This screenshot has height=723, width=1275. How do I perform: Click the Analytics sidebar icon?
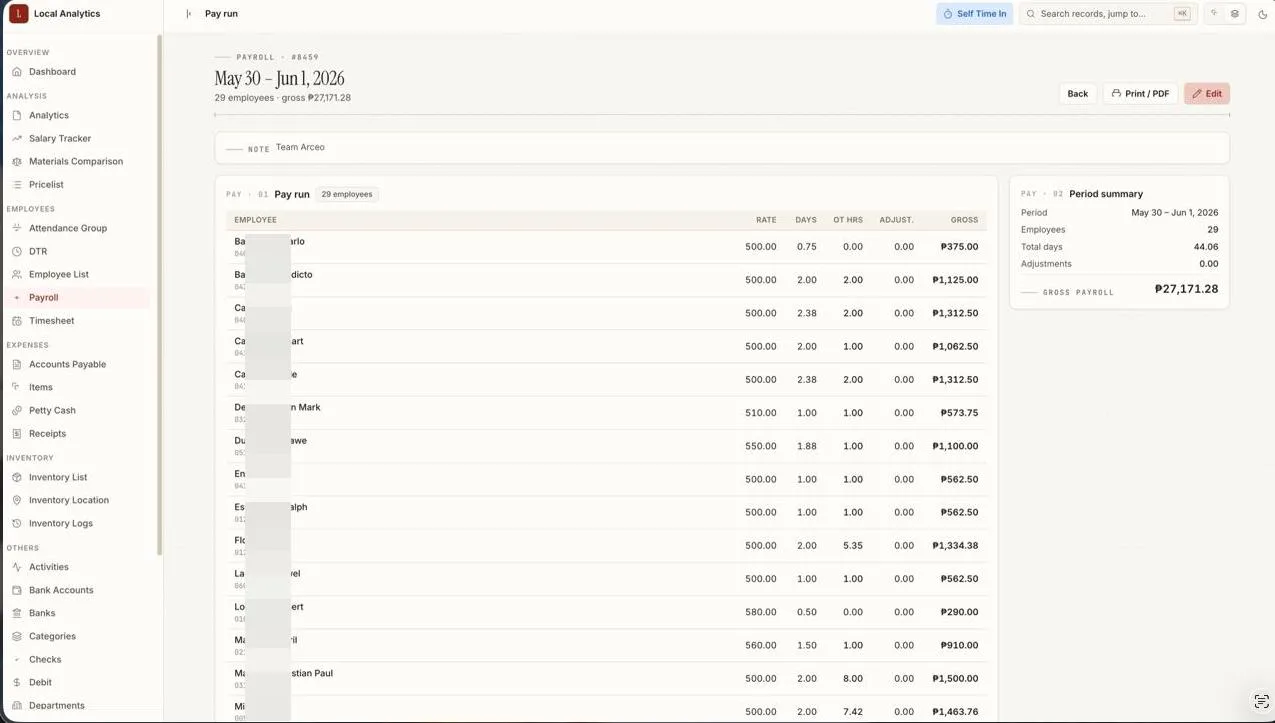click(17, 115)
